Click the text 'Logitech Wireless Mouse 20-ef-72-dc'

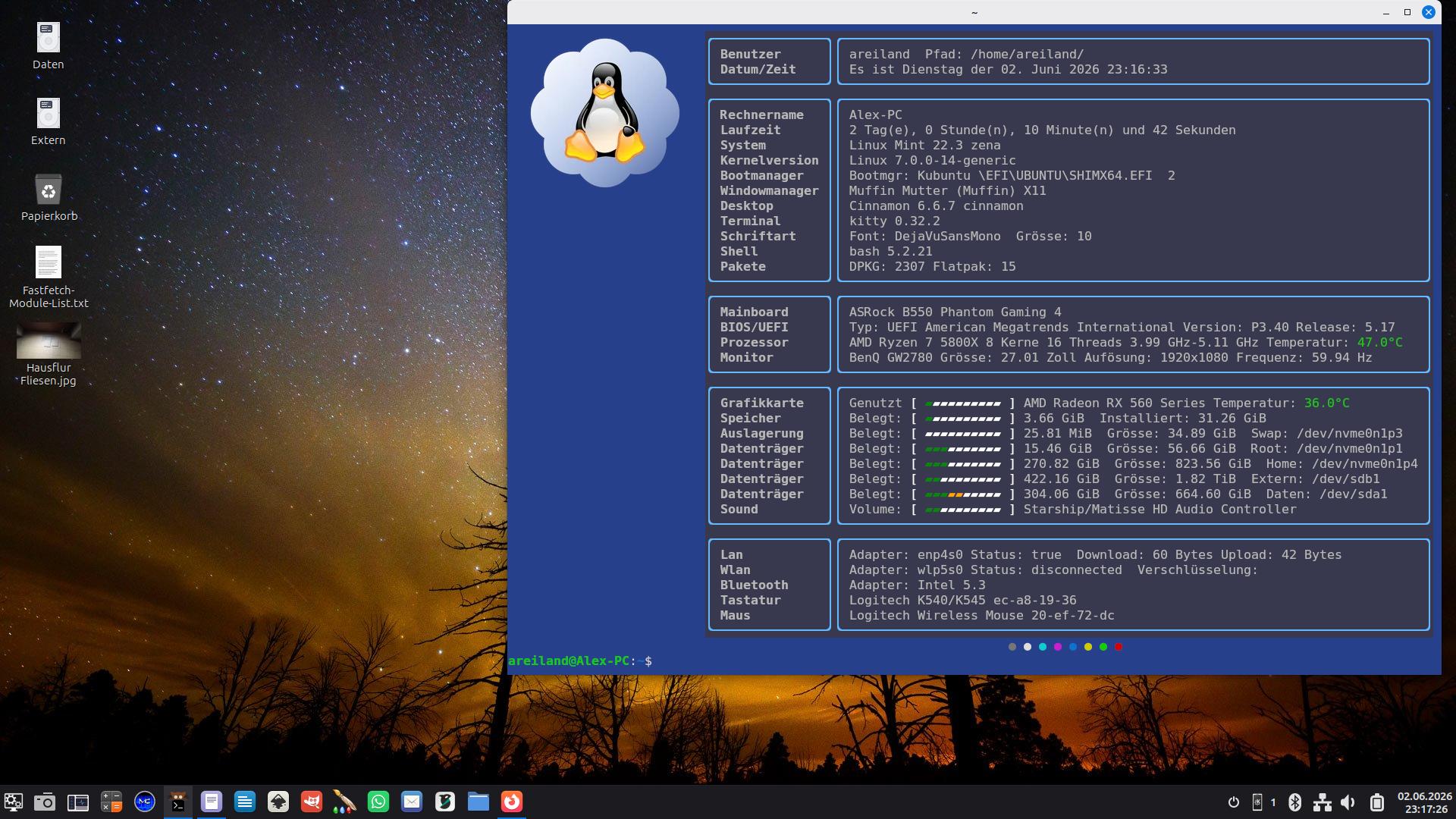point(981,616)
